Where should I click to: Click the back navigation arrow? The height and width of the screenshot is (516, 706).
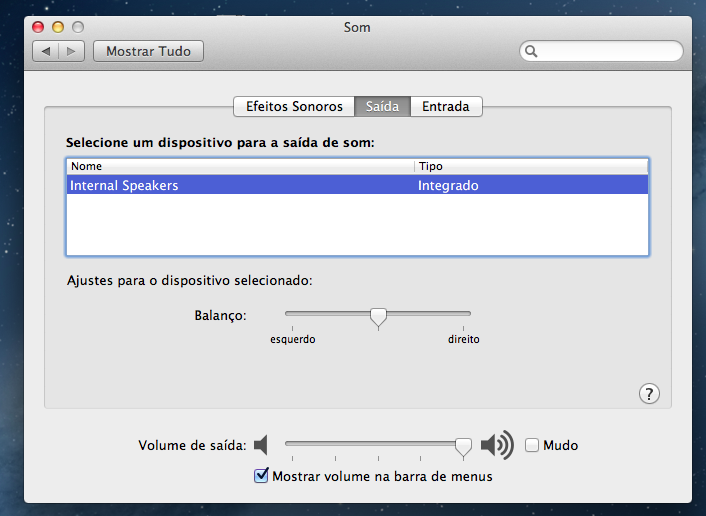46,51
